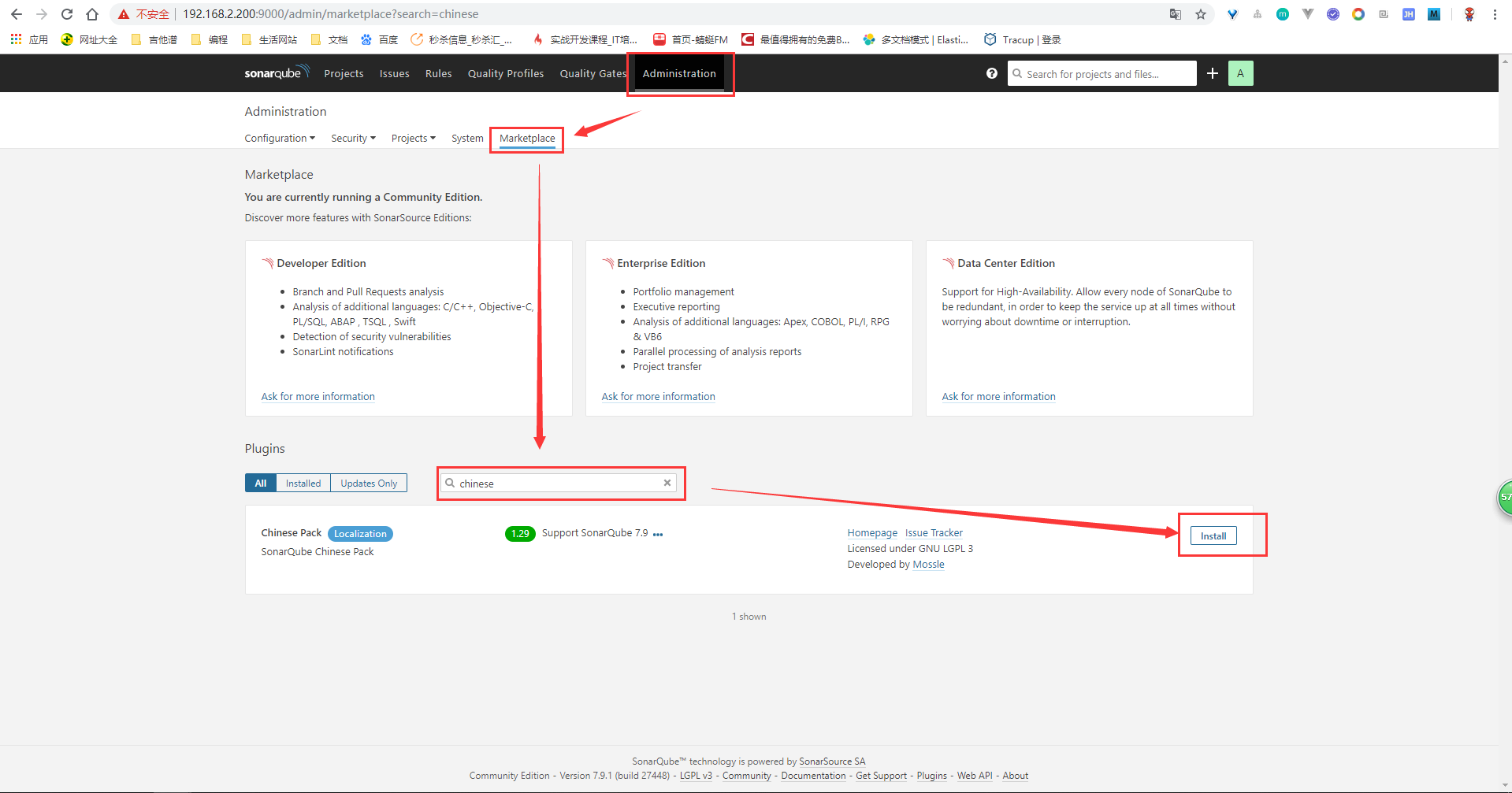Open the help question mark icon
1512x793 pixels.
click(992, 73)
